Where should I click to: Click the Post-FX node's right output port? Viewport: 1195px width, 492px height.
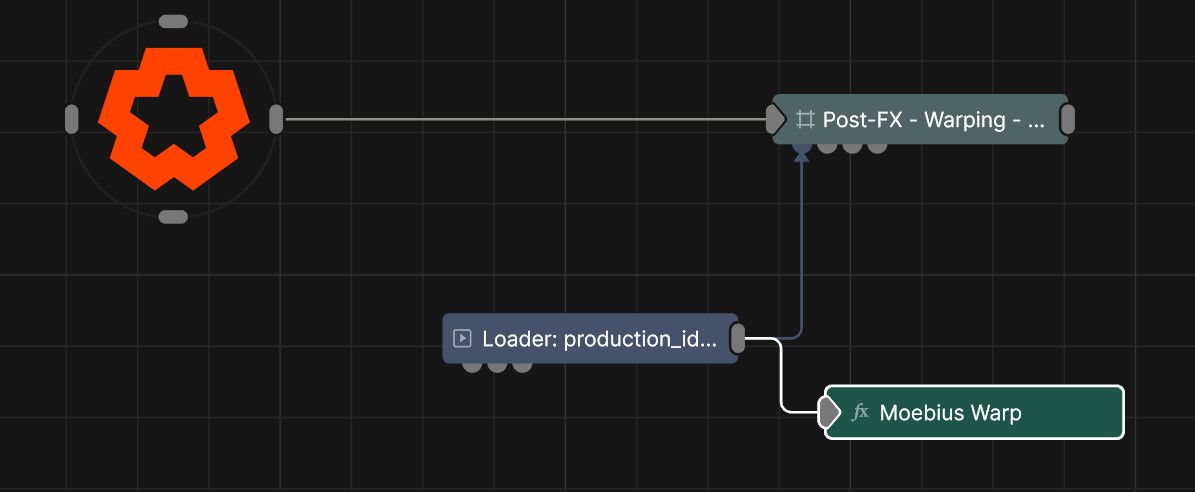click(1068, 120)
